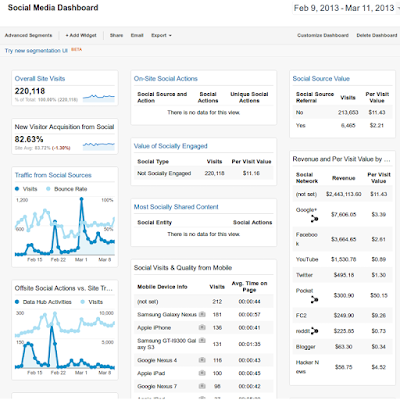
Task: Click the (not set) social network row
Action: 342,194
